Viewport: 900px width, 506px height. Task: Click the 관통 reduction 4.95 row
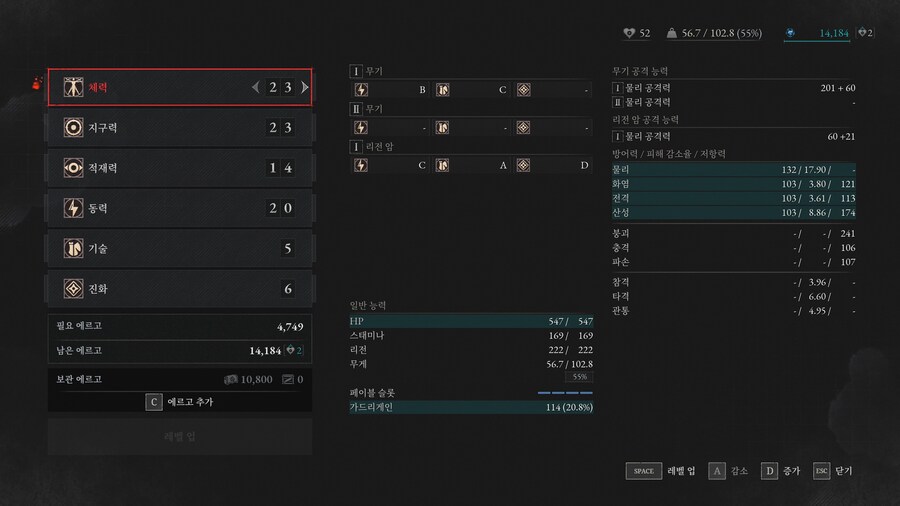[x=734, y=311]
